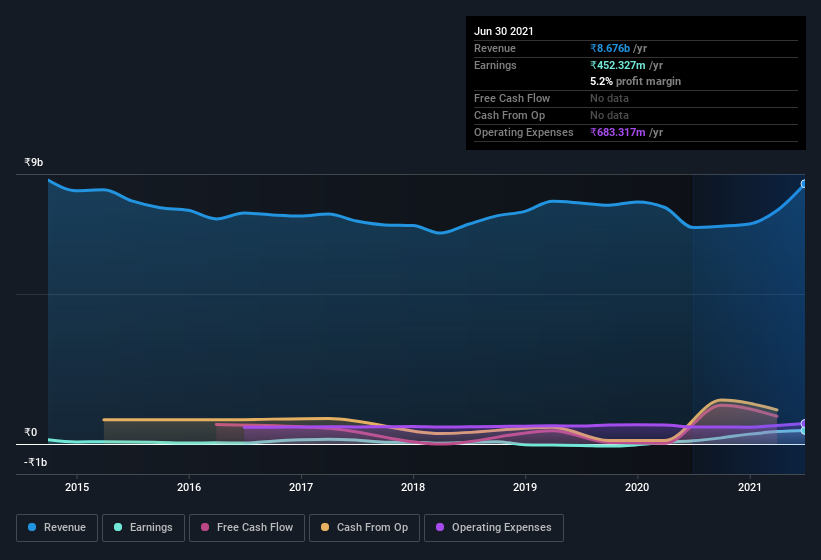
Task: Select the 2016 x-axis label
Action: [x=189, y=487]
